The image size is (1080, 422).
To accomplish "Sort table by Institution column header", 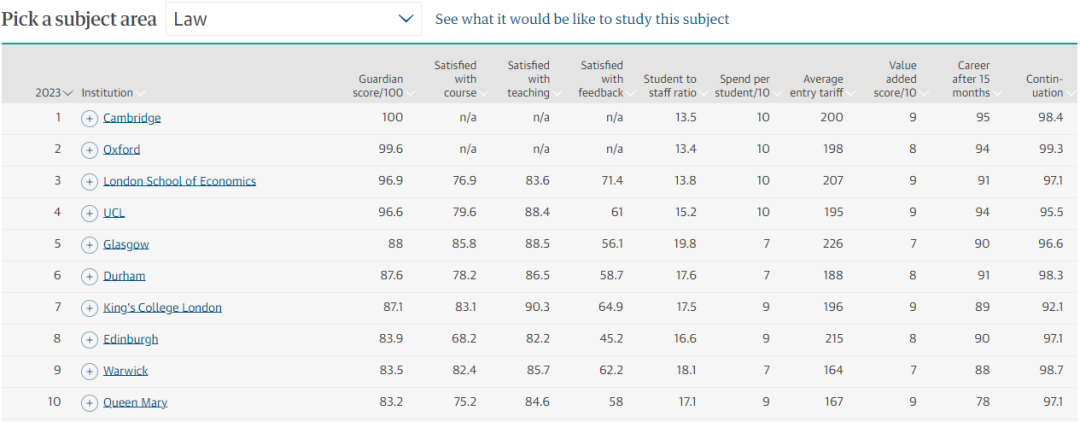I will pos(112,93).
